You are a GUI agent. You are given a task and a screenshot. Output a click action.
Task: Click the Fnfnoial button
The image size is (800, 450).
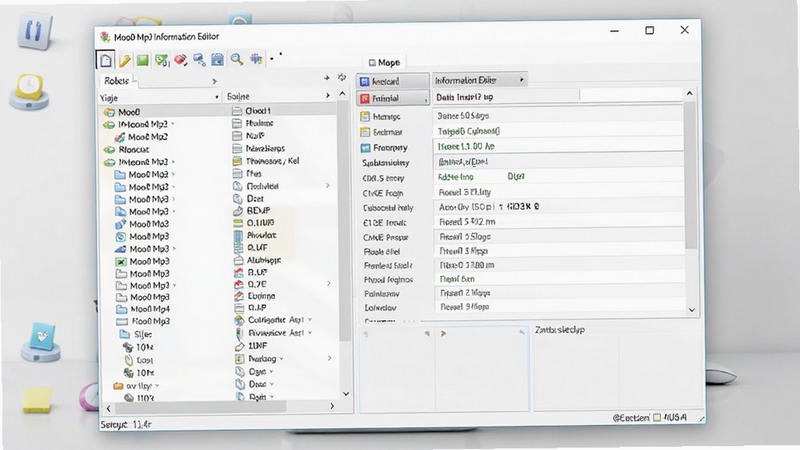pos(392,98)
